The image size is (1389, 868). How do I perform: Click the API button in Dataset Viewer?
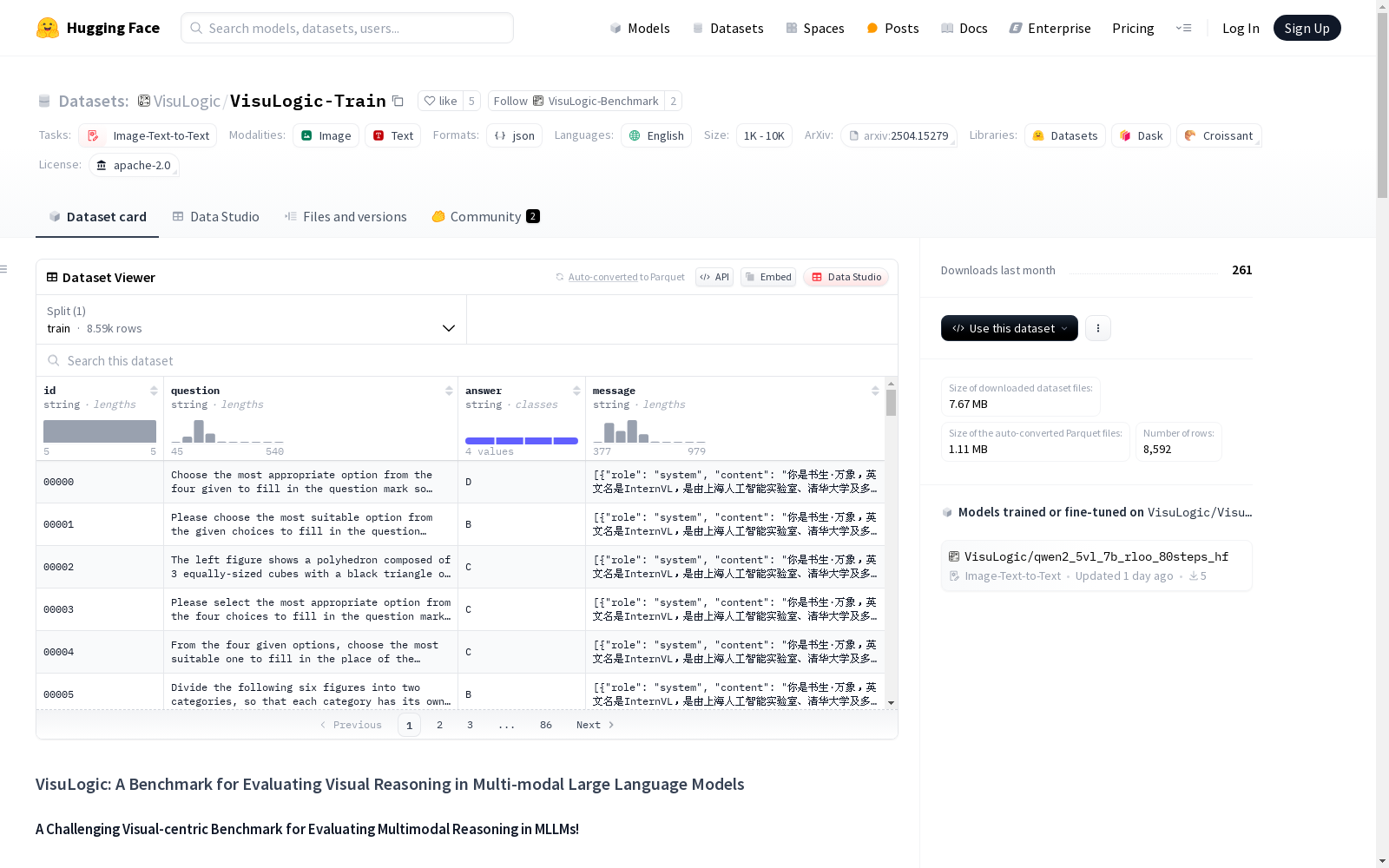(x=714, y=277)
